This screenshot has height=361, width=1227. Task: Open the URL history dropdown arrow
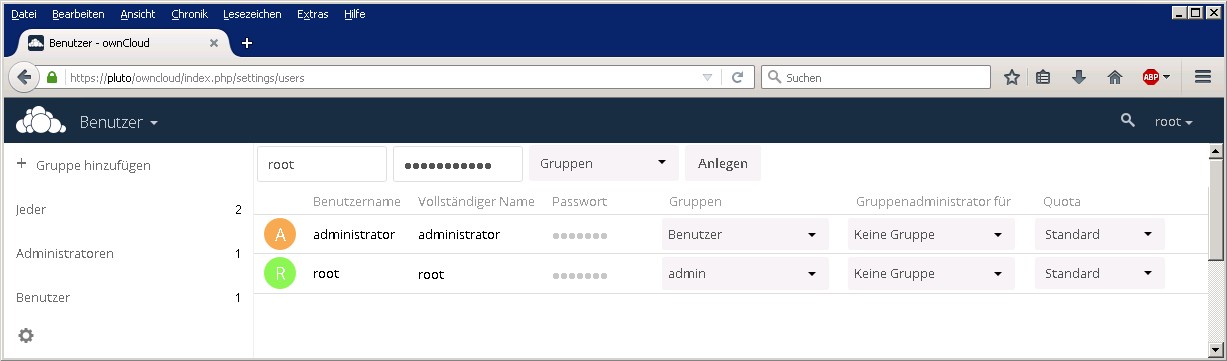pyautogui.click(x=707, y=77)
